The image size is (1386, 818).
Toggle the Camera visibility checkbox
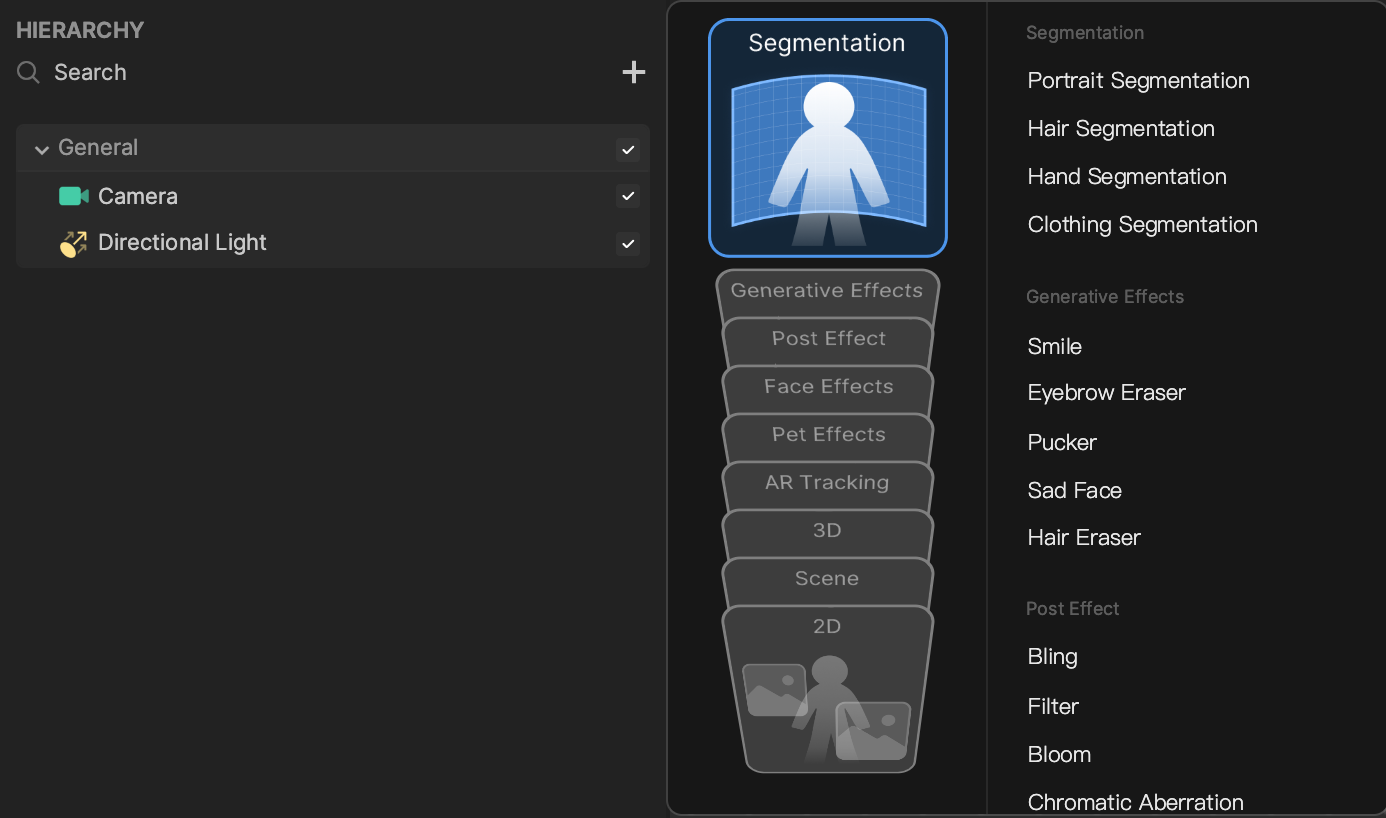coord(628,196)
